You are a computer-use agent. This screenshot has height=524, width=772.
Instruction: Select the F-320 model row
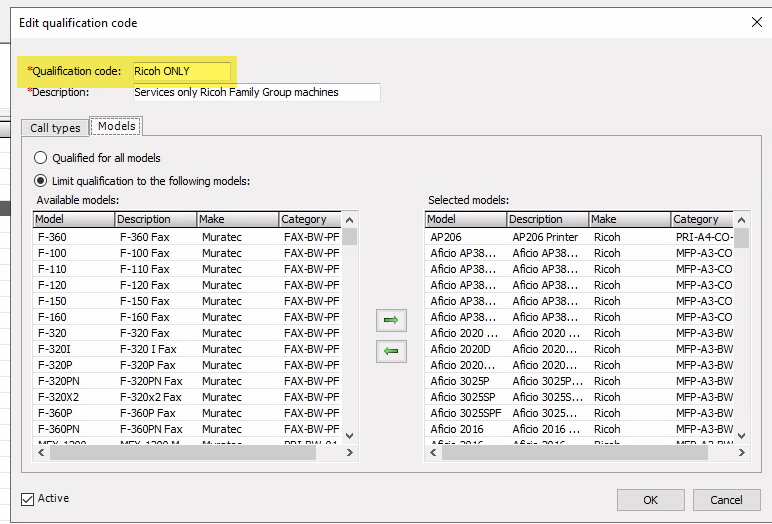coord(188,333)
